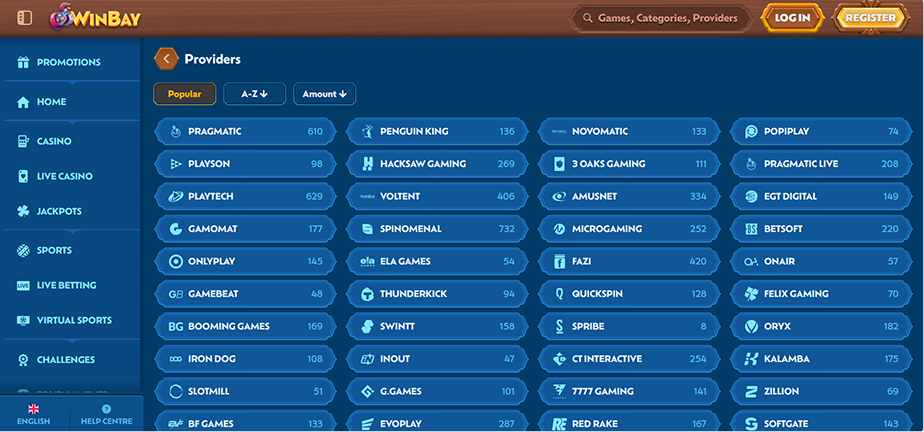This screenshot has width=924, height=432.
Task: Open the Spinomenal provider
Action: point(437,229)
